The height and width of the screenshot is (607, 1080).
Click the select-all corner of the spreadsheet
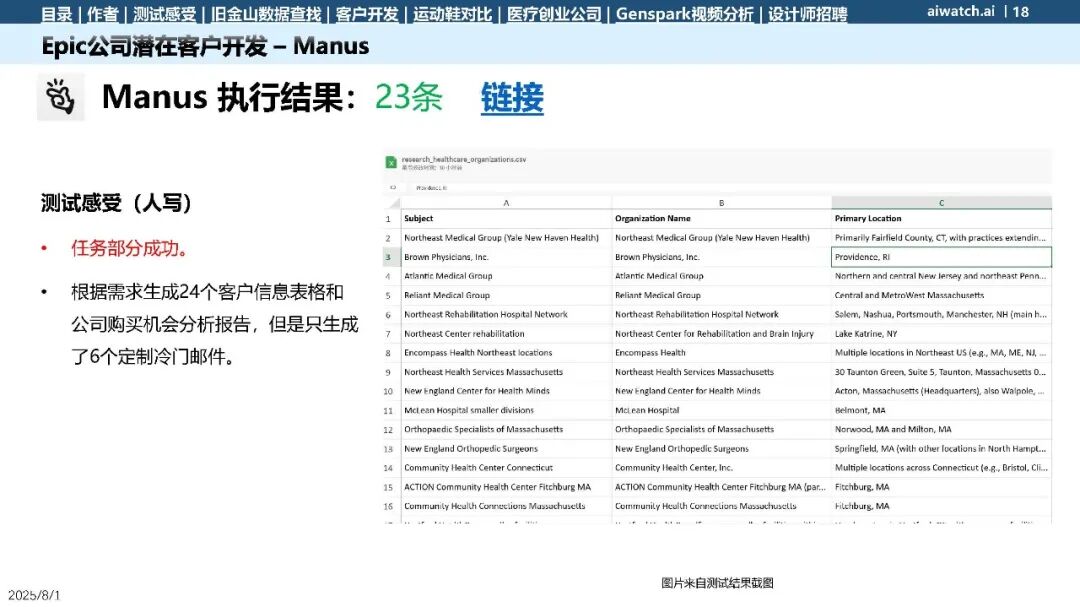point(392,203)
